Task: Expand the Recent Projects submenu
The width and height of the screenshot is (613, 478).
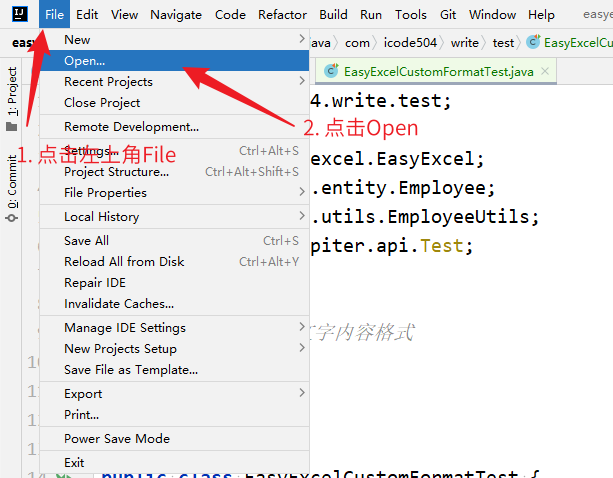Action: pos(302,82)
